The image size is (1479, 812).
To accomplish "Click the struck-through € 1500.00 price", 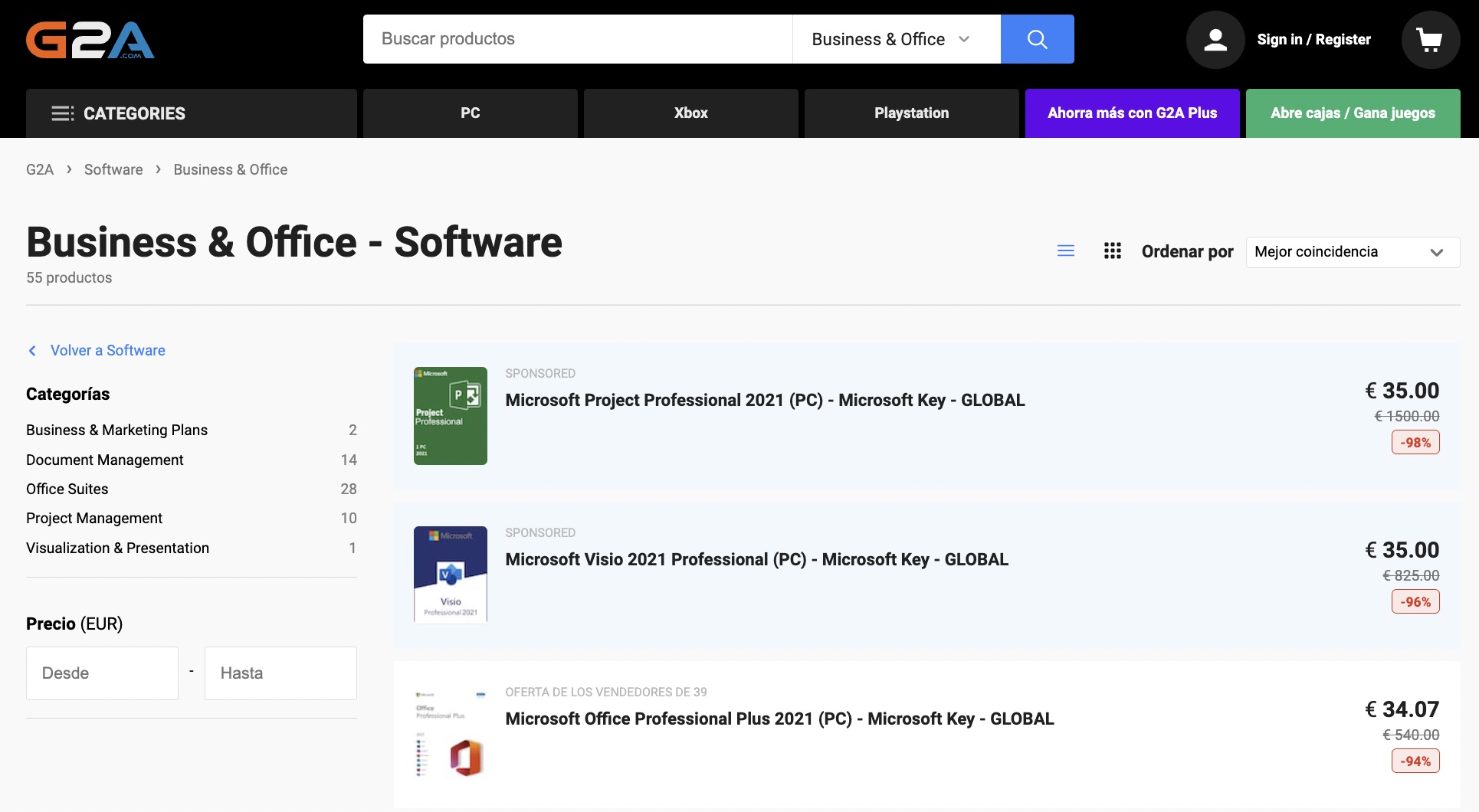I will click(1407, 417).
